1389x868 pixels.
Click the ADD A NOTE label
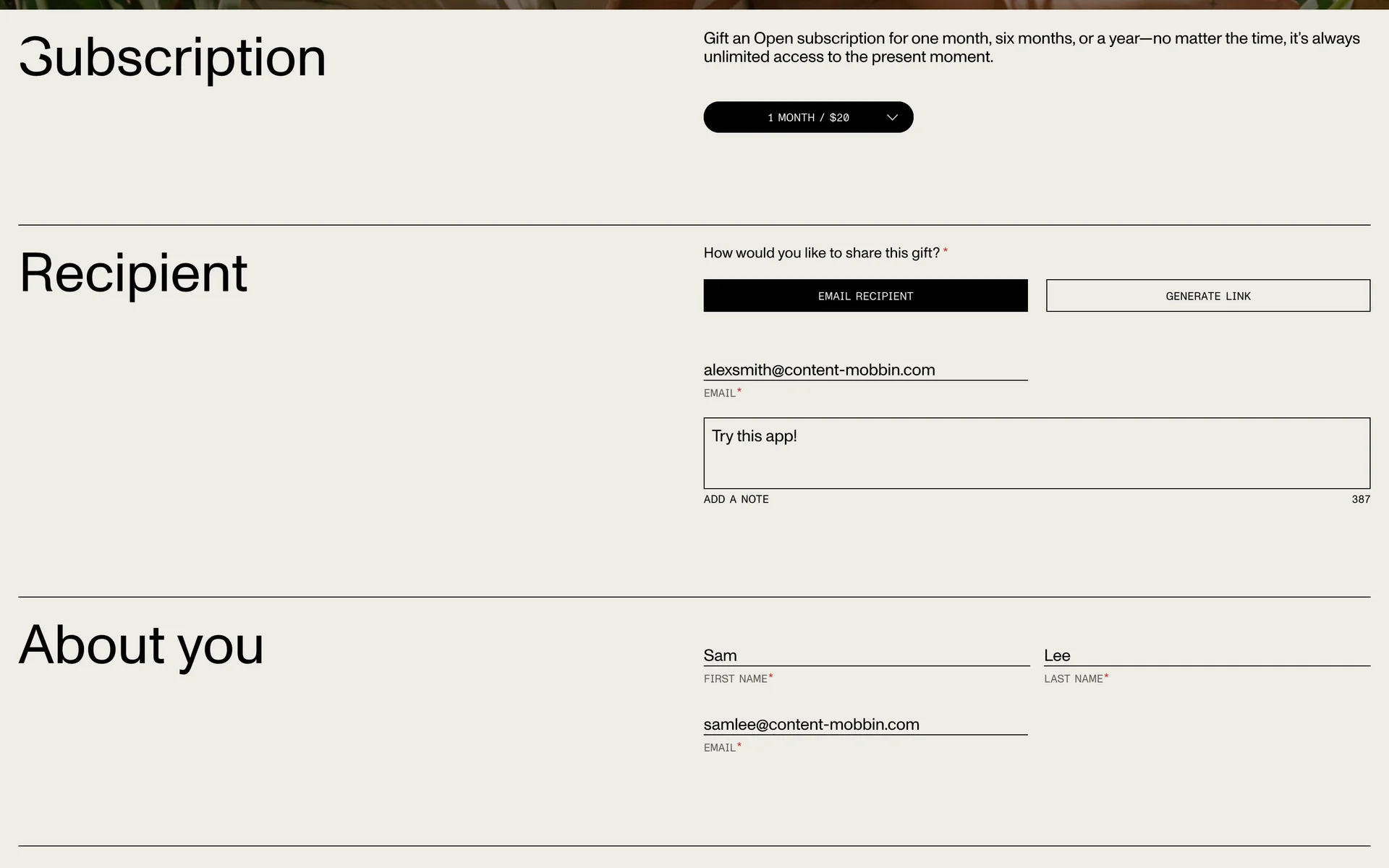click(x=736, y=499)
